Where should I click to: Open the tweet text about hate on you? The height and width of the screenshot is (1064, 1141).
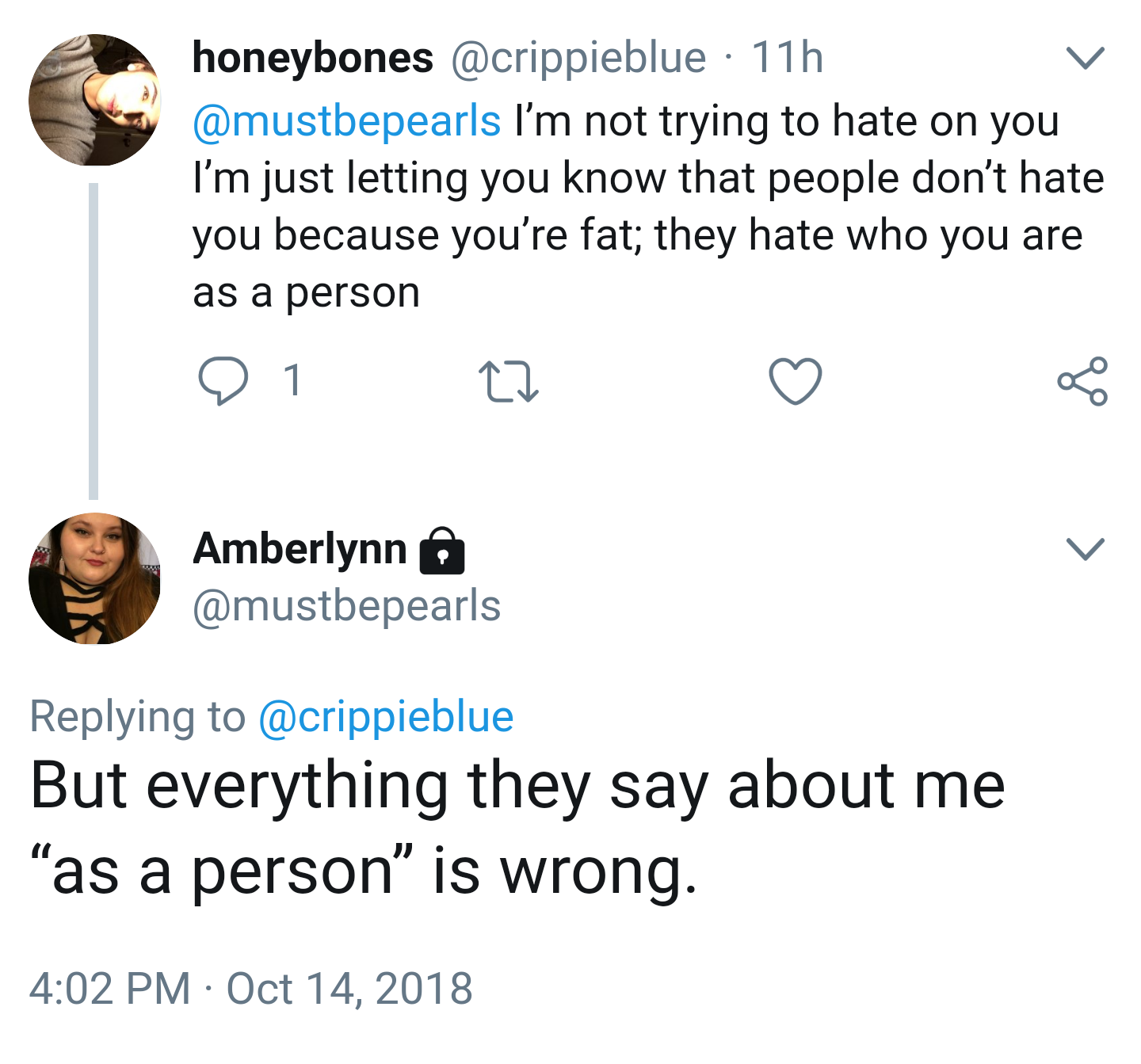pyautogui.click(x=648, y=206)
